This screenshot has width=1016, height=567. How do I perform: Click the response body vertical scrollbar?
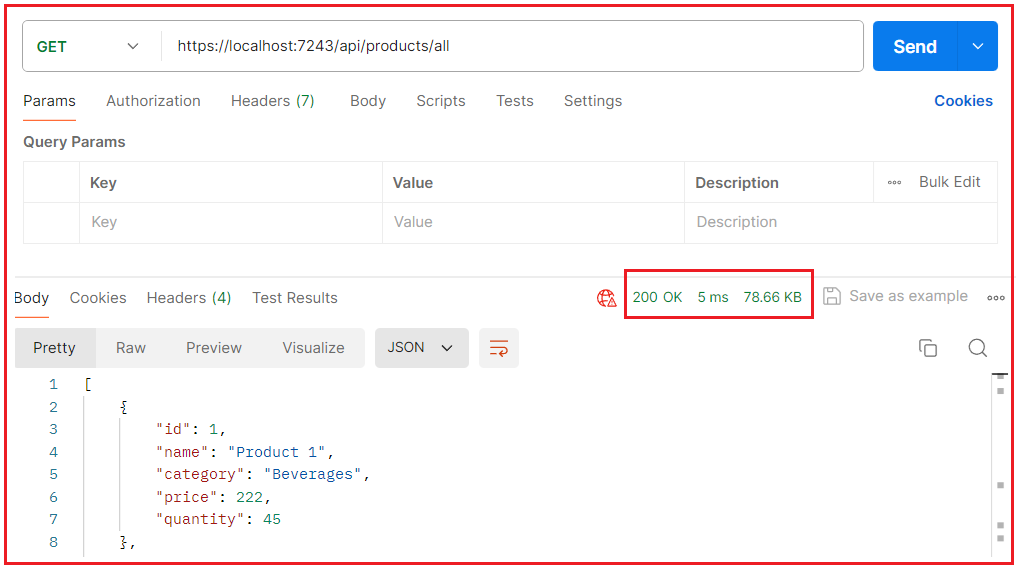click(1000, 464)
